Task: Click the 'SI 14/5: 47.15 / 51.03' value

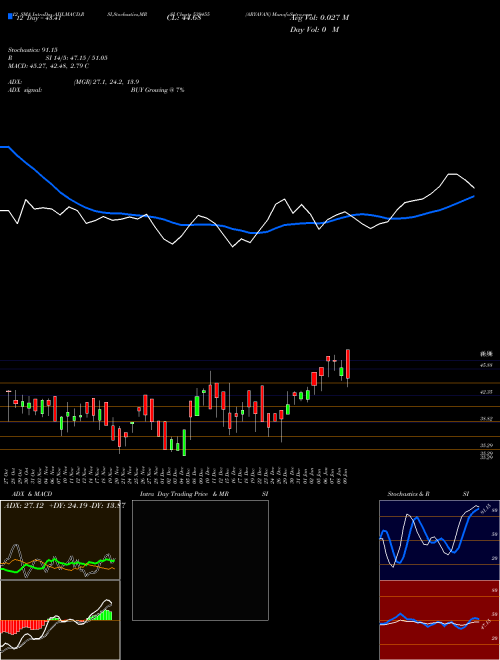Action: tap(76, 58)
